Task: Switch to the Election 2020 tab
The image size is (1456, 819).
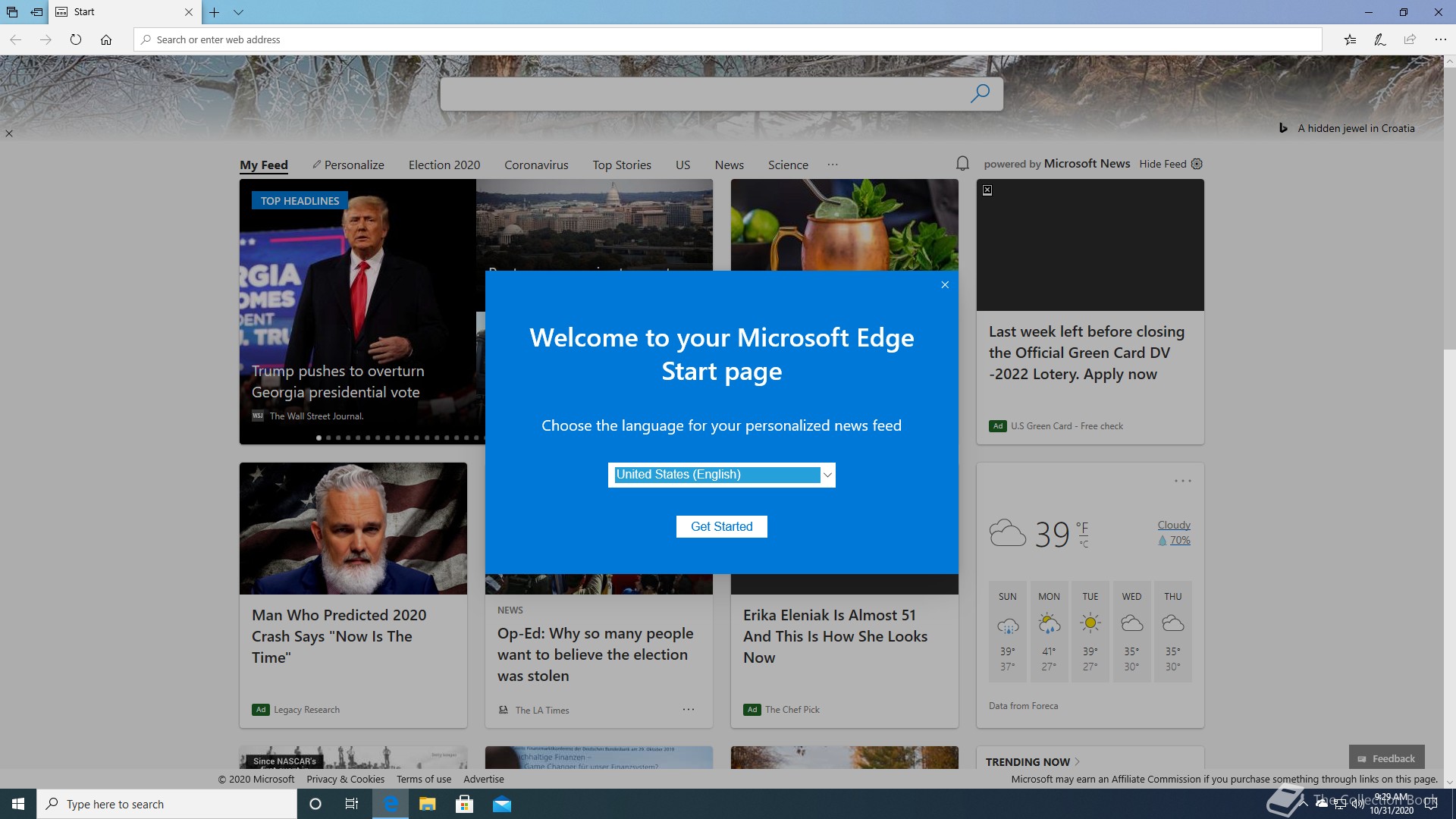Action: 444,165
